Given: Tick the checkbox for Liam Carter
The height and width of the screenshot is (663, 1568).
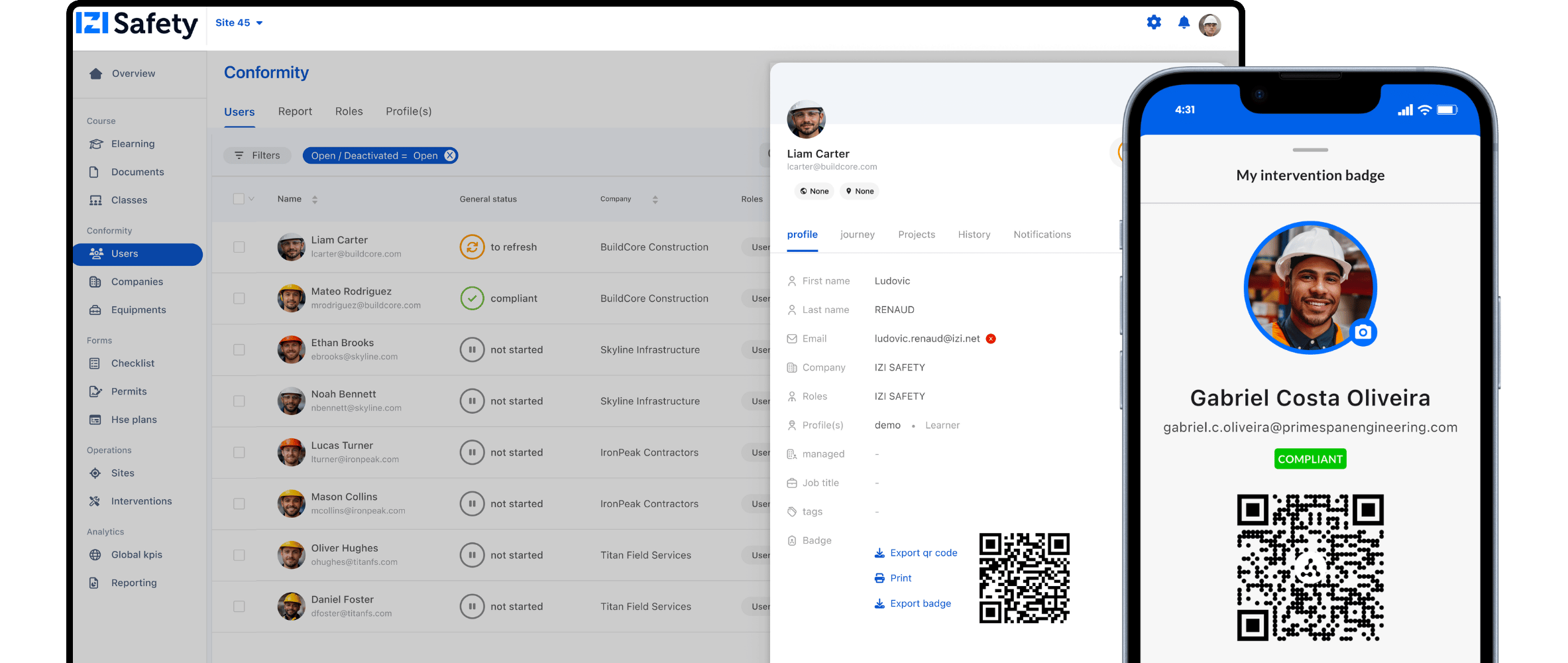Looking at the screenshot, I should [239, 247].
